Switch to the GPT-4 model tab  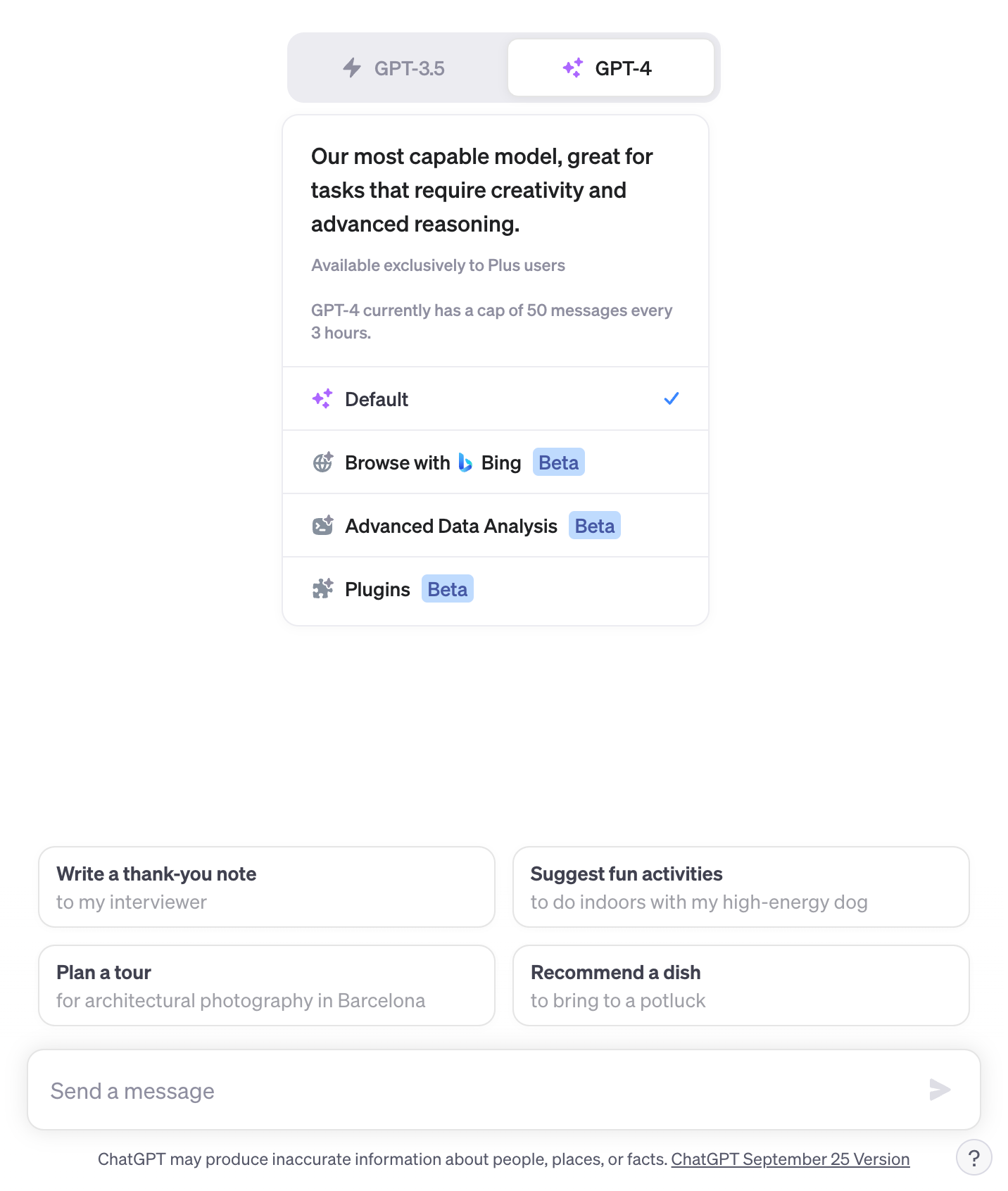pyautogui.click(x=610, y=68)
